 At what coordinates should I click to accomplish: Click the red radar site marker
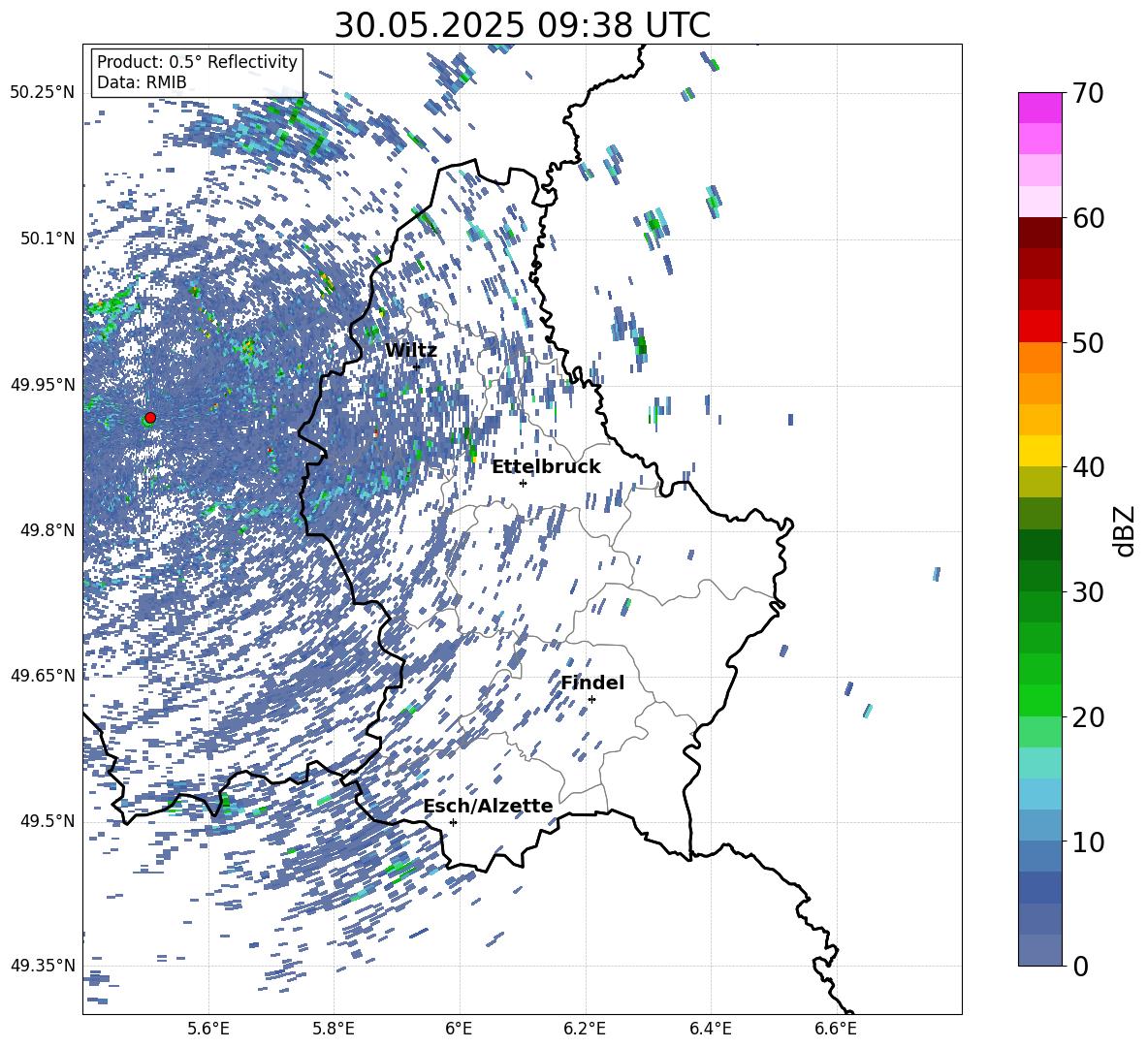click(150, 418)
